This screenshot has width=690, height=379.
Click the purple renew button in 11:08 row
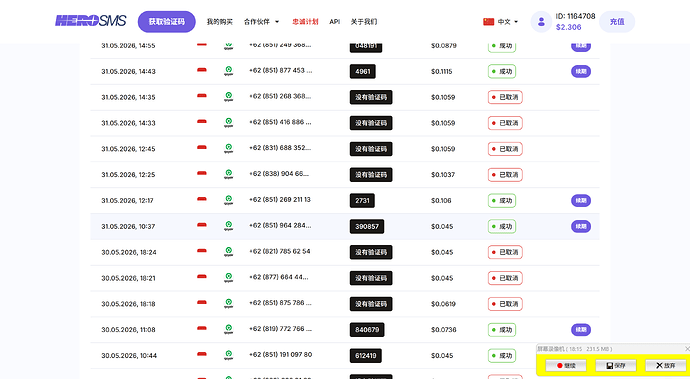pos(581,329)
